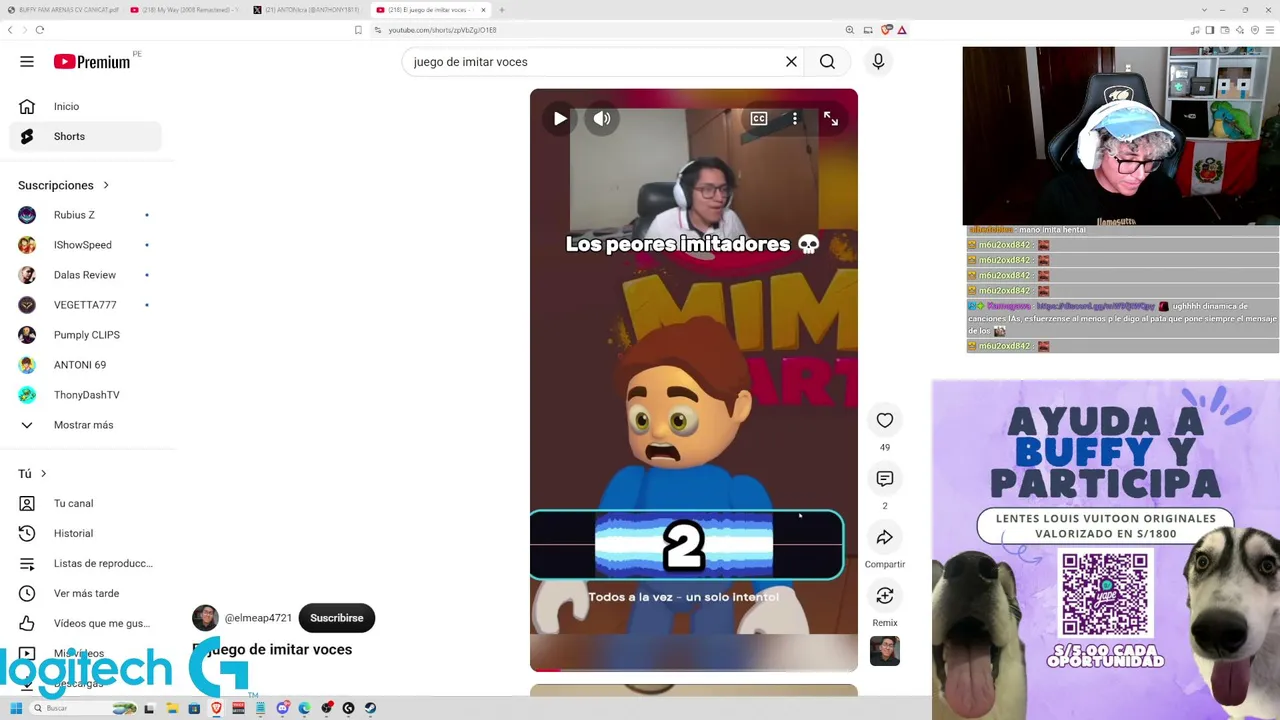Switch to the My Way YouTube tab
This screenshot has width=1280, height=720.
(x=185, y=10)
